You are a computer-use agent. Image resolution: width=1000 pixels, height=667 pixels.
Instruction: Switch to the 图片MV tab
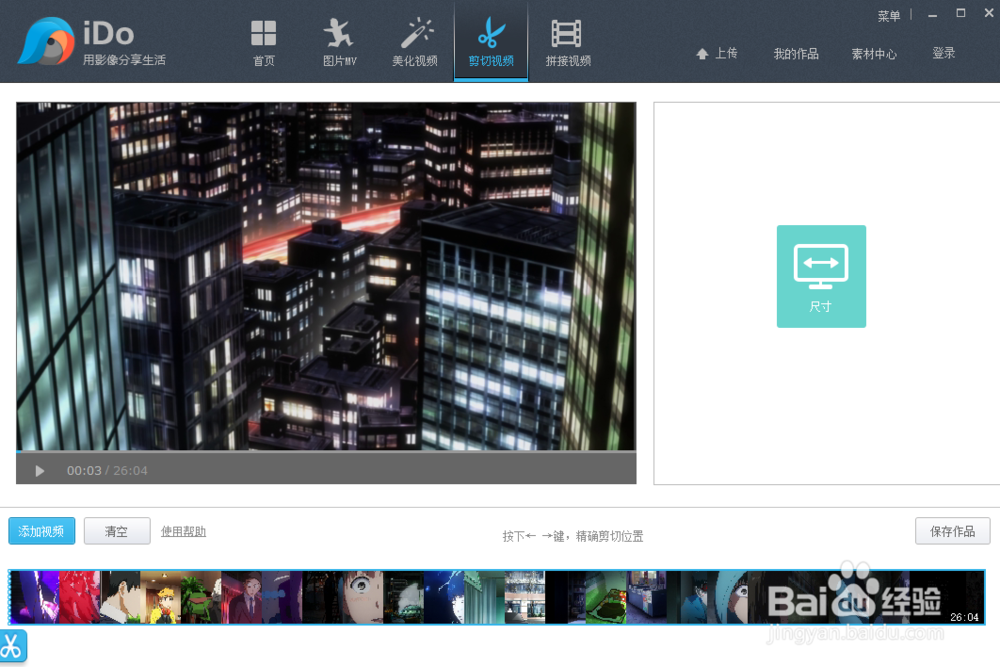click(x=339, y=43)
